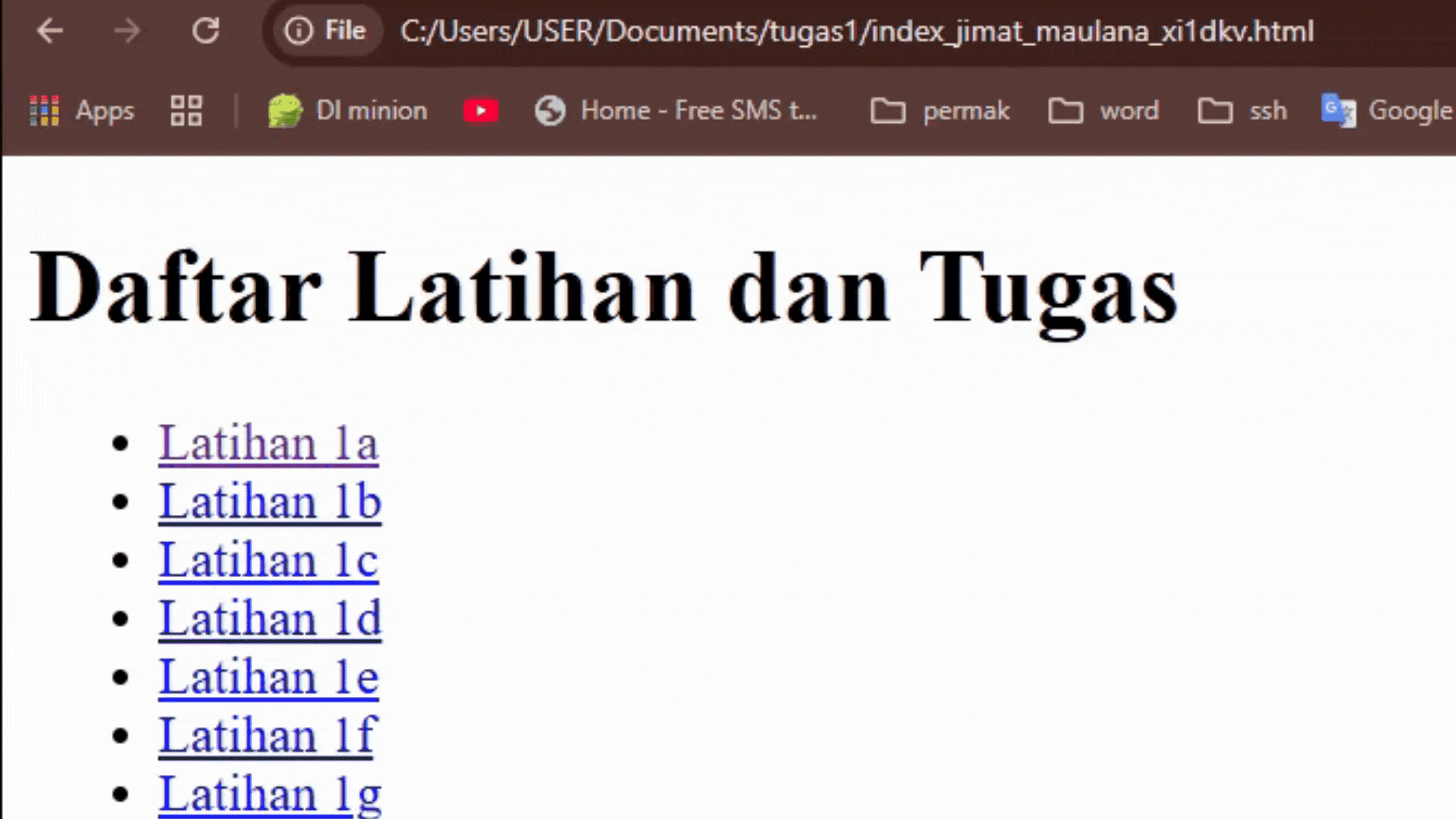Expand the ssh bookmarks folder

pos(1242,111)
